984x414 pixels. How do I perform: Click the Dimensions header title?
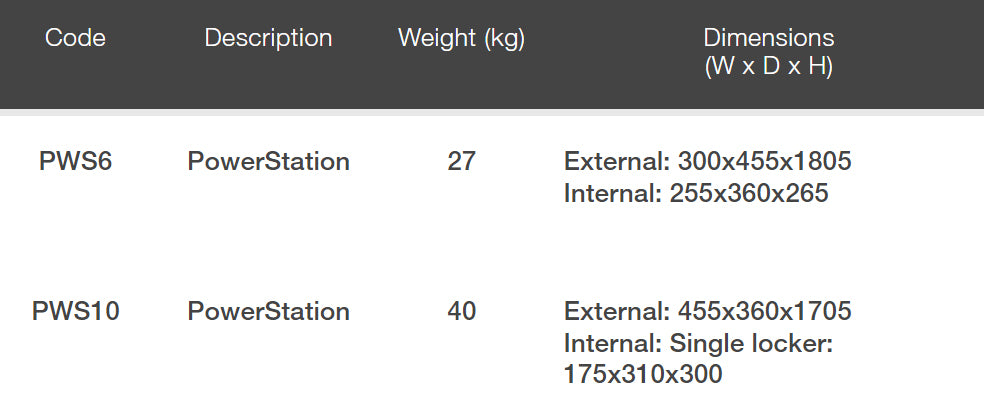click(768, 39)
